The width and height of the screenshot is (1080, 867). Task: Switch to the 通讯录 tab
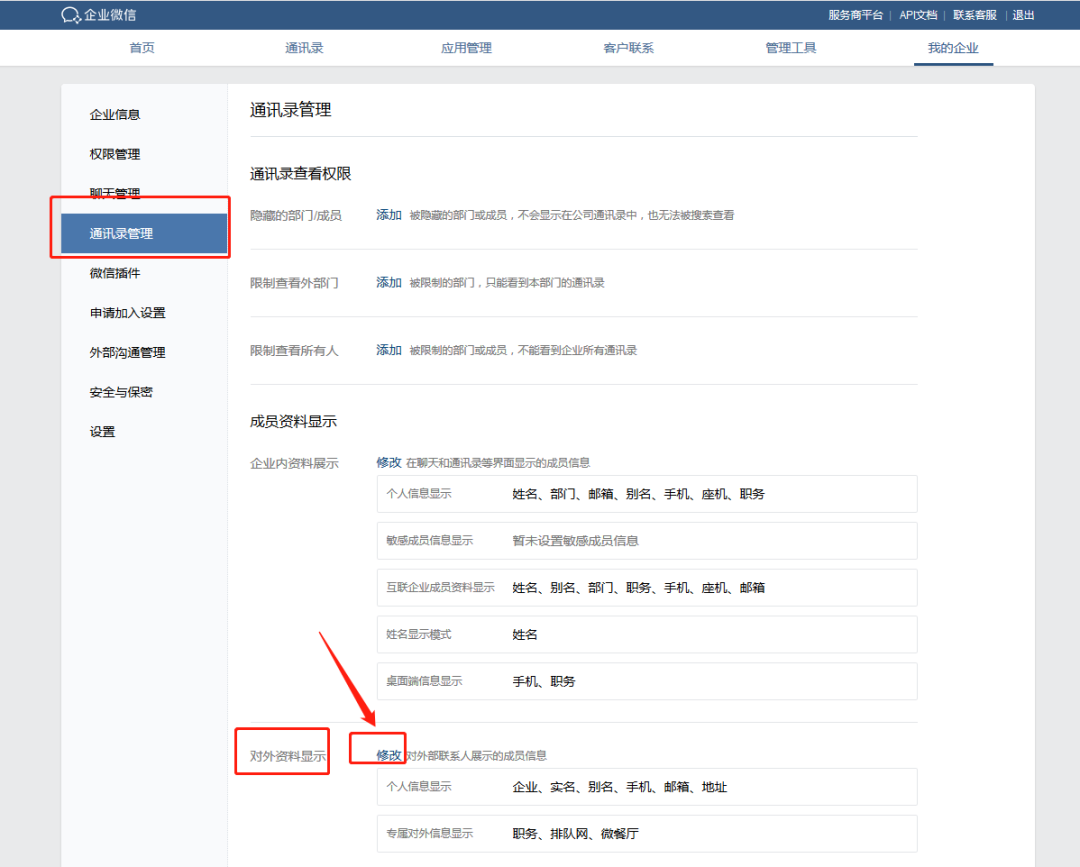303,47
